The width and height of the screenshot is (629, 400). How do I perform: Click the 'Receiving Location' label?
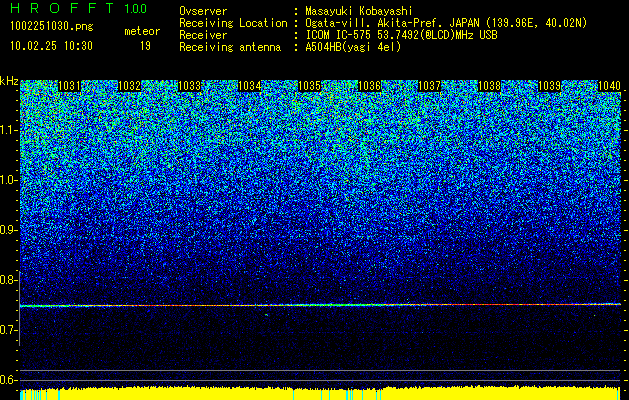(x=233, y=23)
